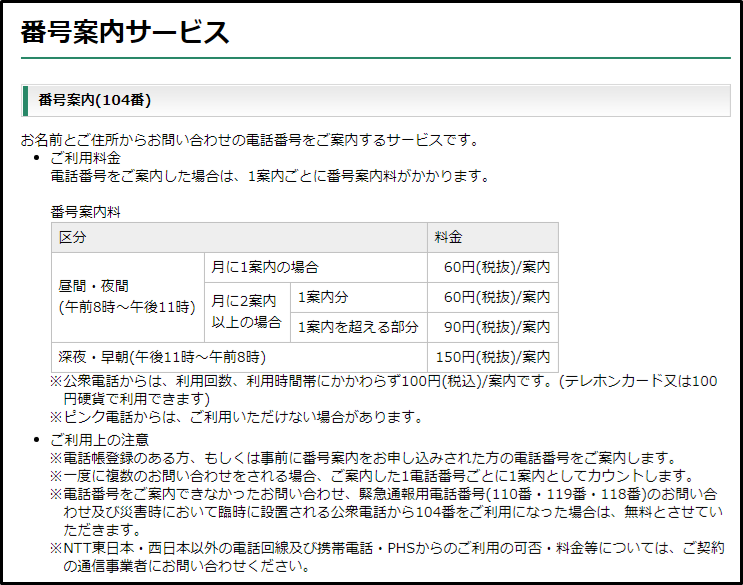743x585 pixels.
Task: Click the ご利用上の注意 bullet heading
Action: pyautogui.click(x=100, y=440)
